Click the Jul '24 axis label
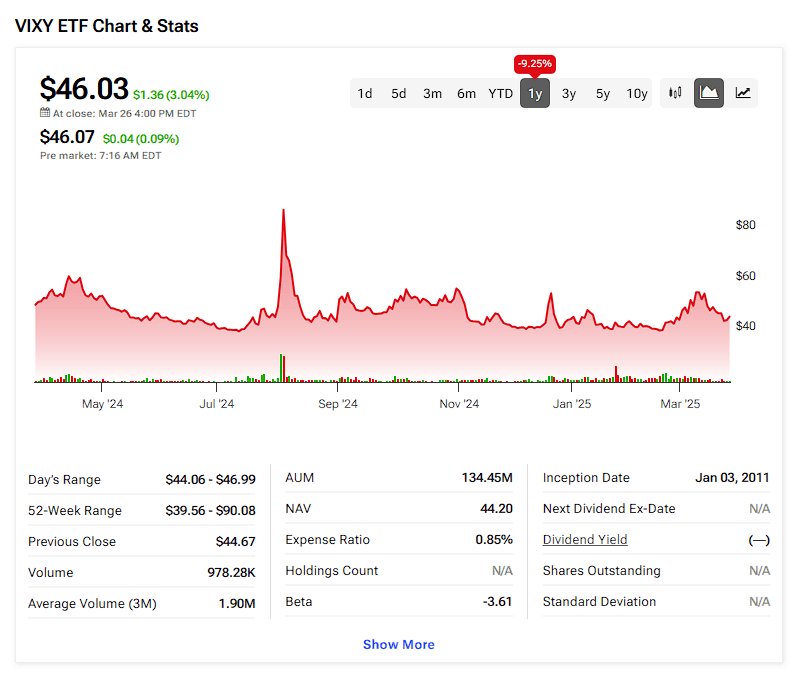Image resolution: width=793 pixels, height=673 pixels. tap(216, 403)
